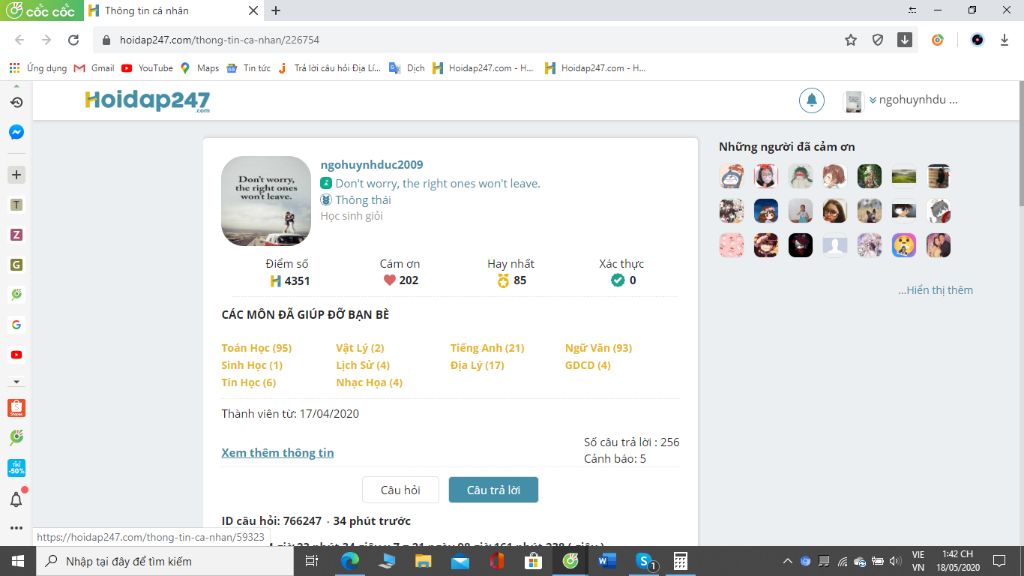Click the Vật Lý (2) subject link
Image resolution: width=1024 pixels, height=576 pixels.
[x=360, y=348]
